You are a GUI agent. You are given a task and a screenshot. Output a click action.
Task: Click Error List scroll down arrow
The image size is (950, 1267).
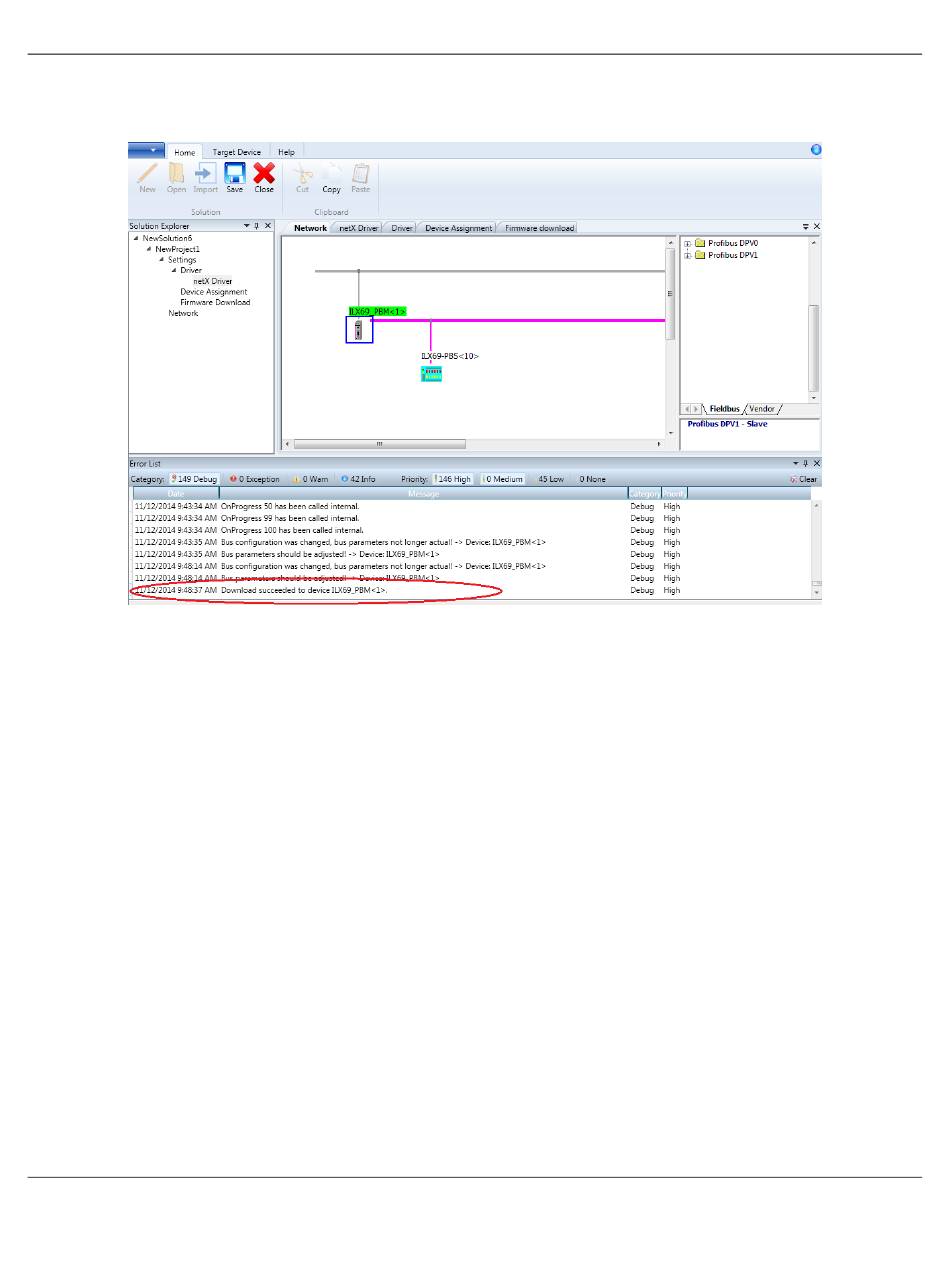pos(816,593)
